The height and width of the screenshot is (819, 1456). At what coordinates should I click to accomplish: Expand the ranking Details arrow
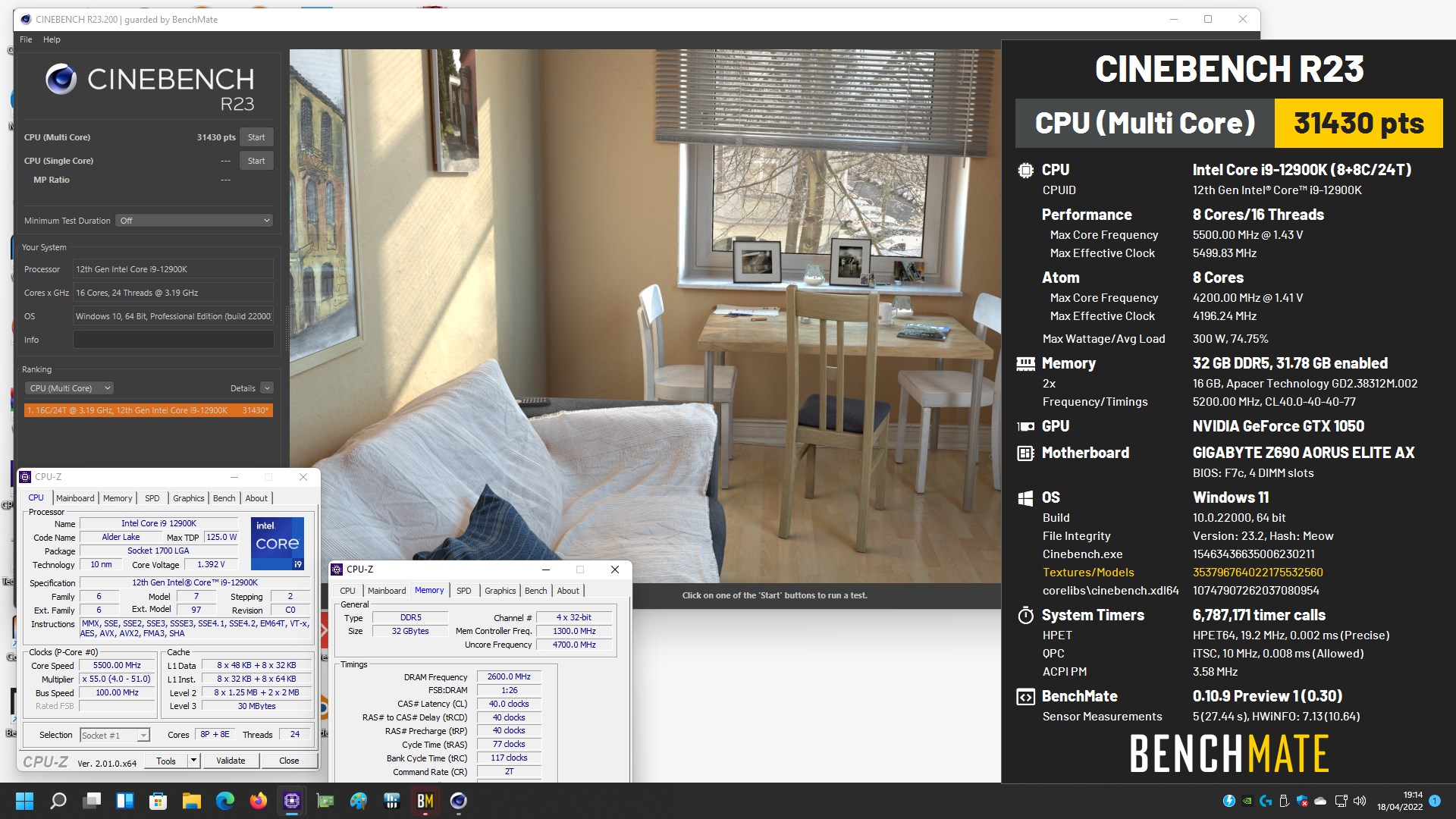coord(267,388)
